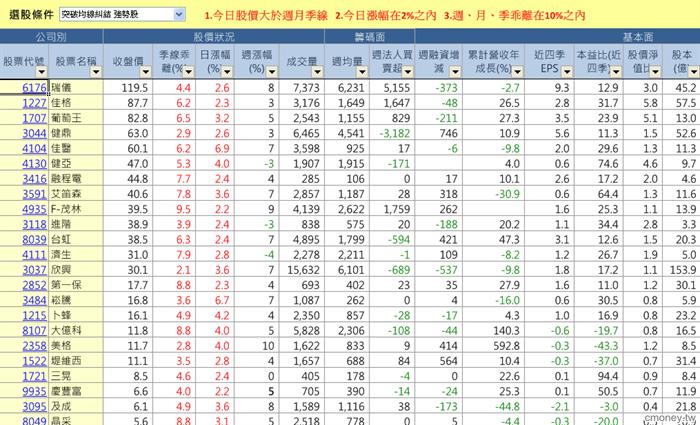700x425 pixels.
Task: Select the volume cell 15,632
Action: pos(302,270)
